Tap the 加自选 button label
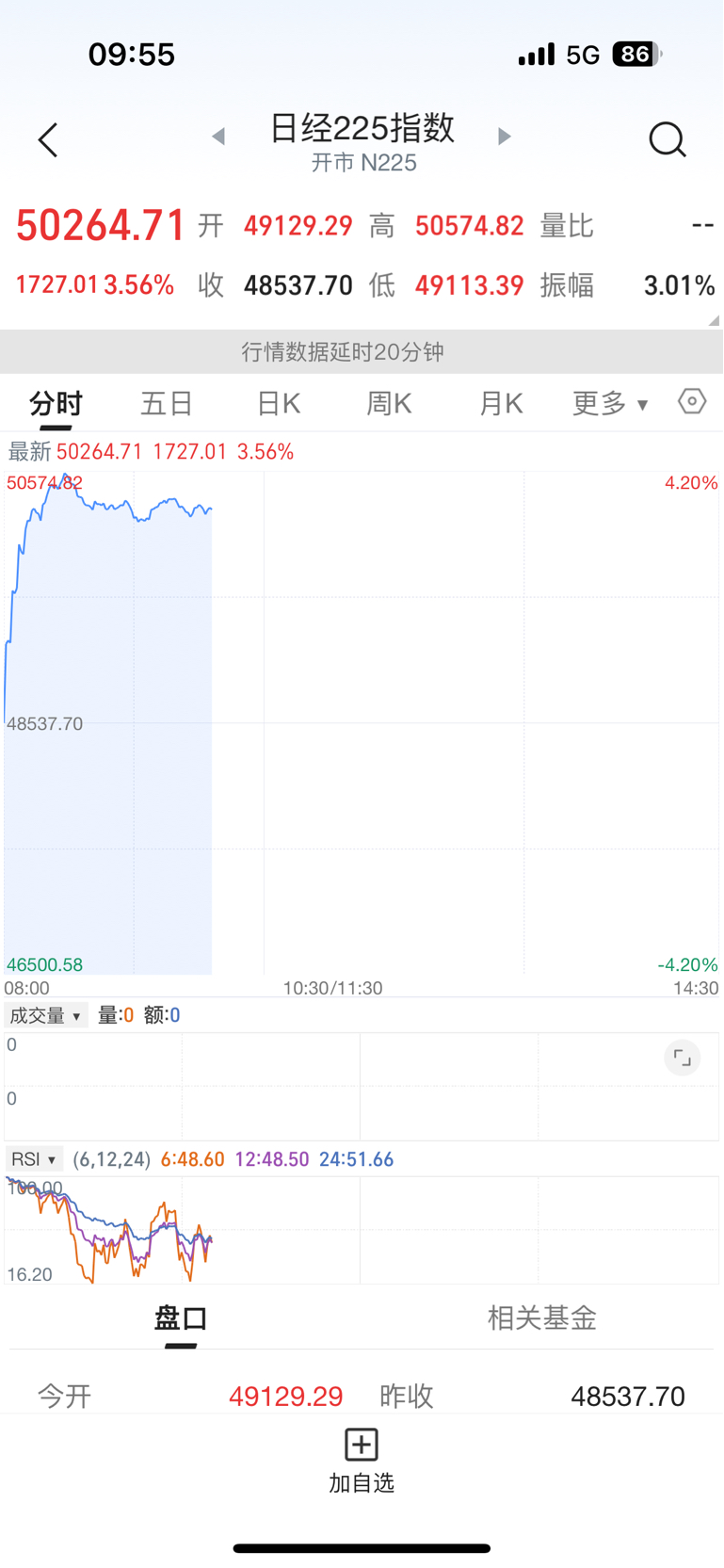Viewport: 724px width, 1568px height. [362, 1483]
